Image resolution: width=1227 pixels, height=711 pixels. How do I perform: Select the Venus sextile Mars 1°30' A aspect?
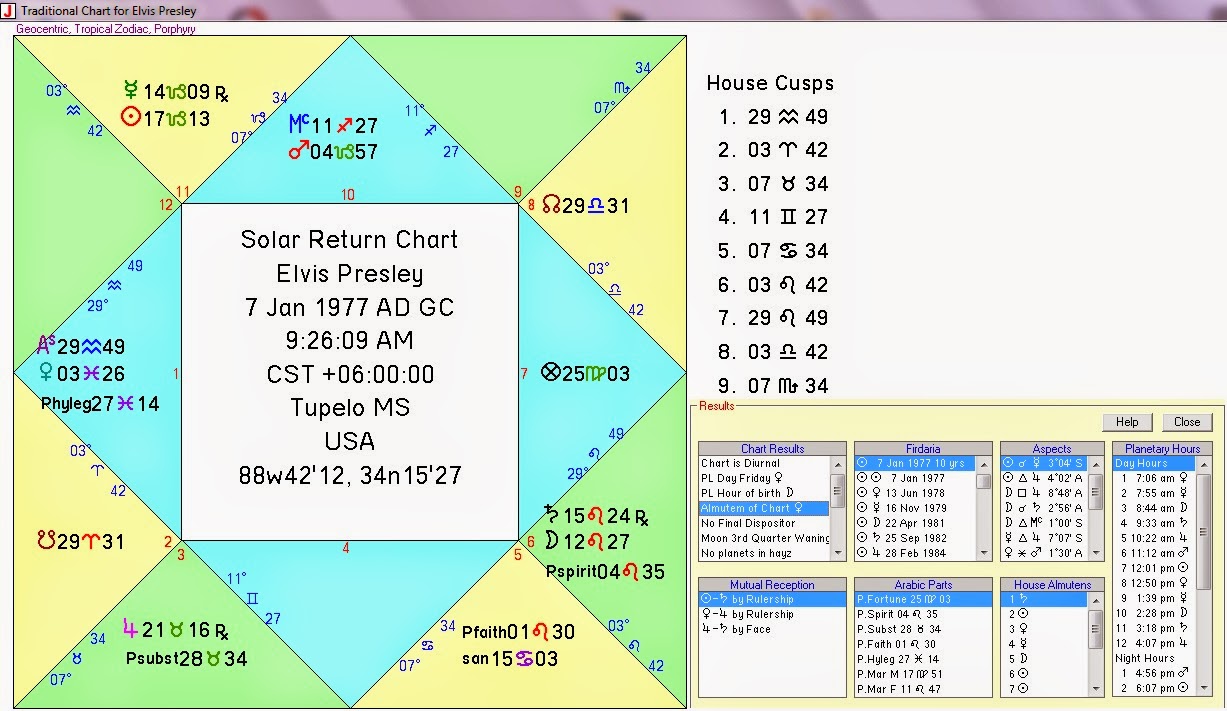click(x=1043, y=553)
